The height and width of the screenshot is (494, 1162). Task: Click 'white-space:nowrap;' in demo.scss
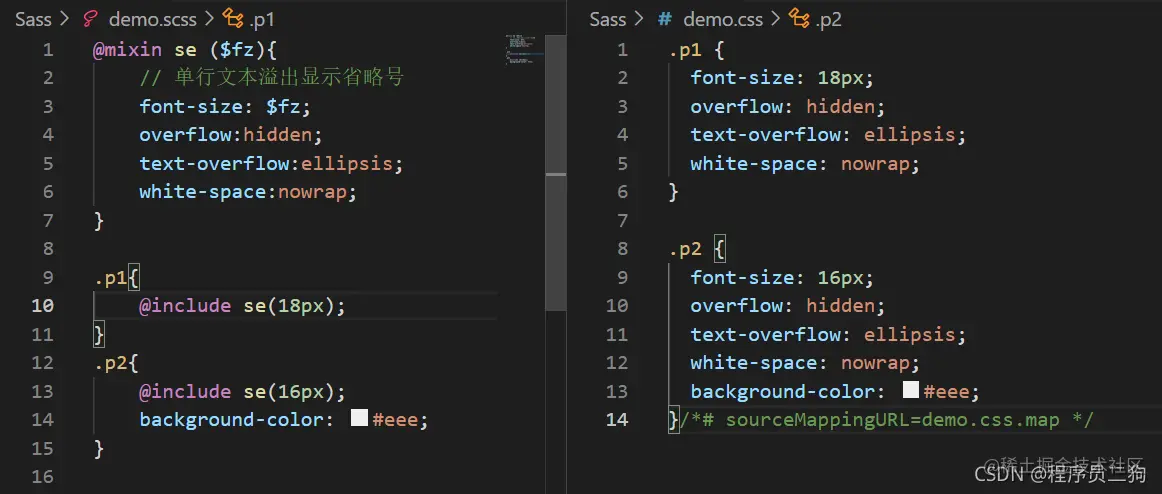[x=248, y=192]
